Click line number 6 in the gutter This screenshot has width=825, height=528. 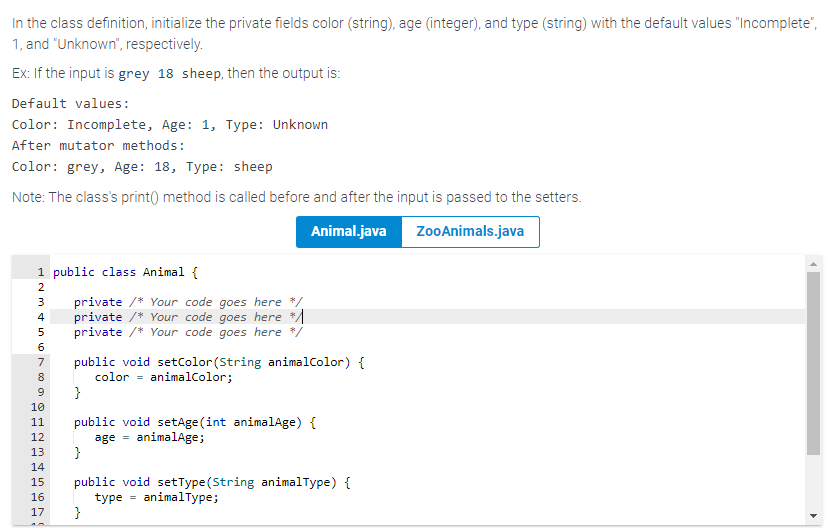point(41,347)
